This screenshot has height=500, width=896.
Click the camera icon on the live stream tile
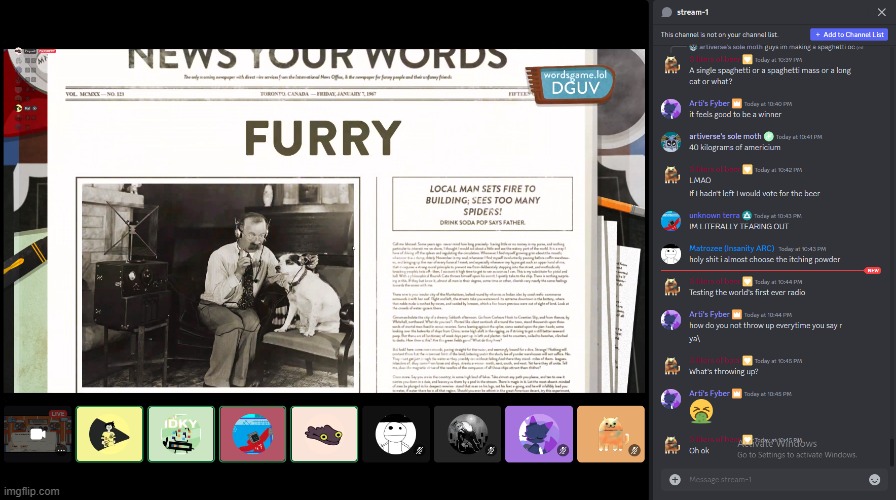click(38, 434)
